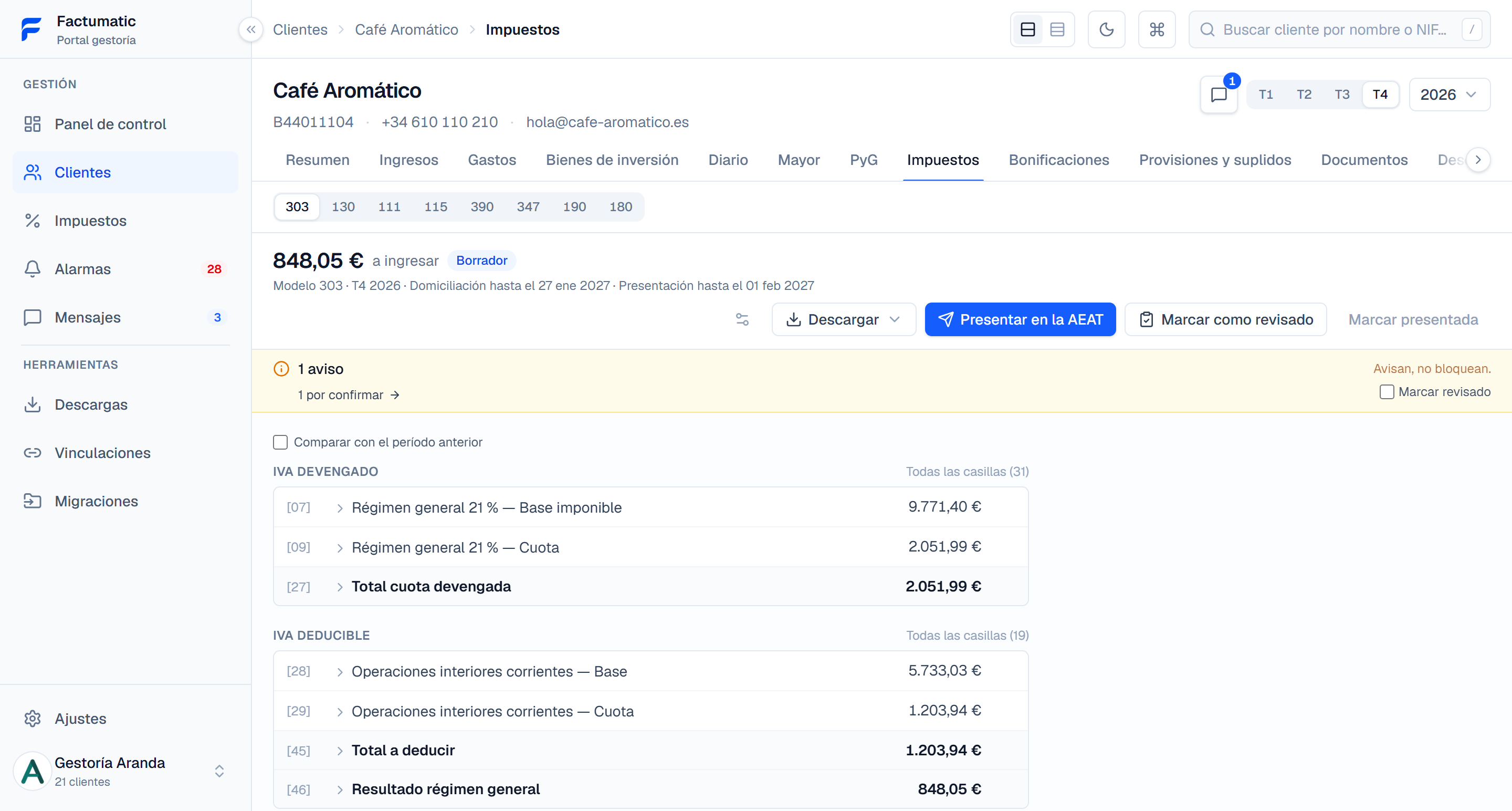
Task: Open the 2026 year dropdown
Action: (x=1449, y=95)
